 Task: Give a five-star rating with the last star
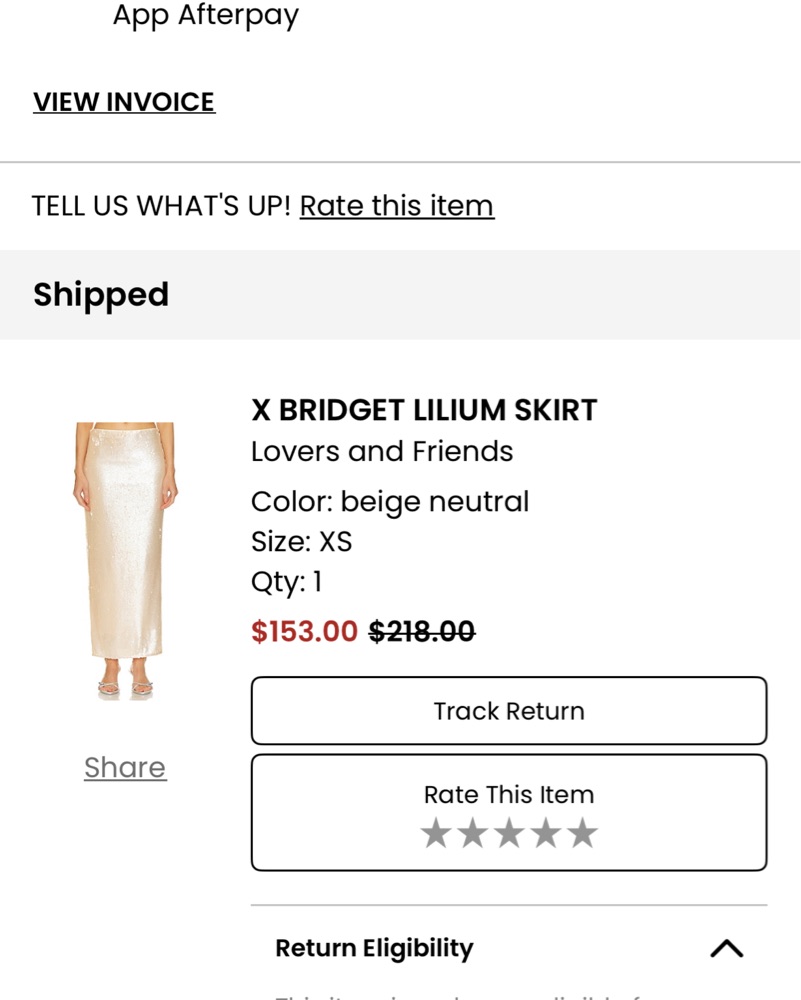[x=582, y=833]
